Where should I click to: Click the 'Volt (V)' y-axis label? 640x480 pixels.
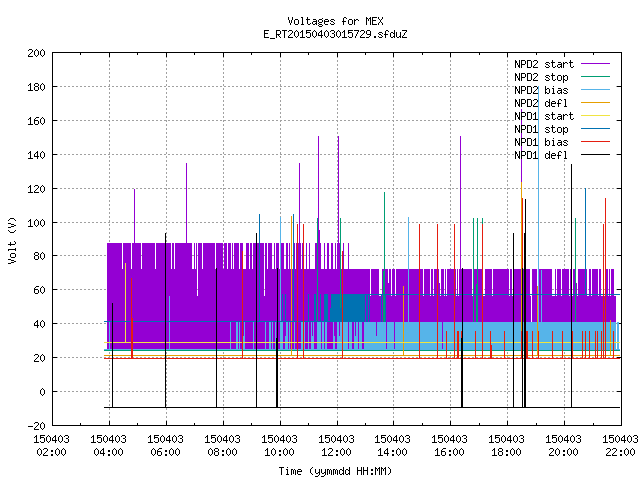12,241
